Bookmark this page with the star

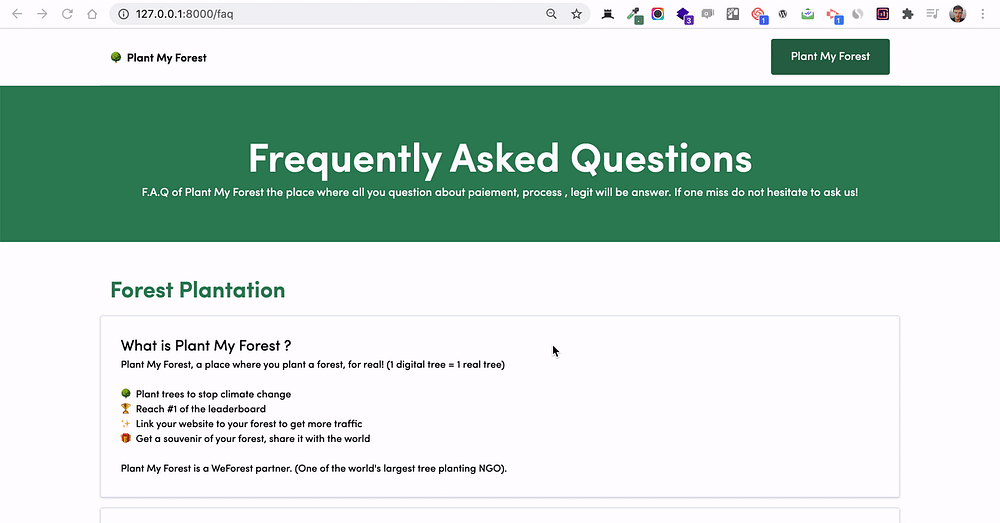pos(577,14)
